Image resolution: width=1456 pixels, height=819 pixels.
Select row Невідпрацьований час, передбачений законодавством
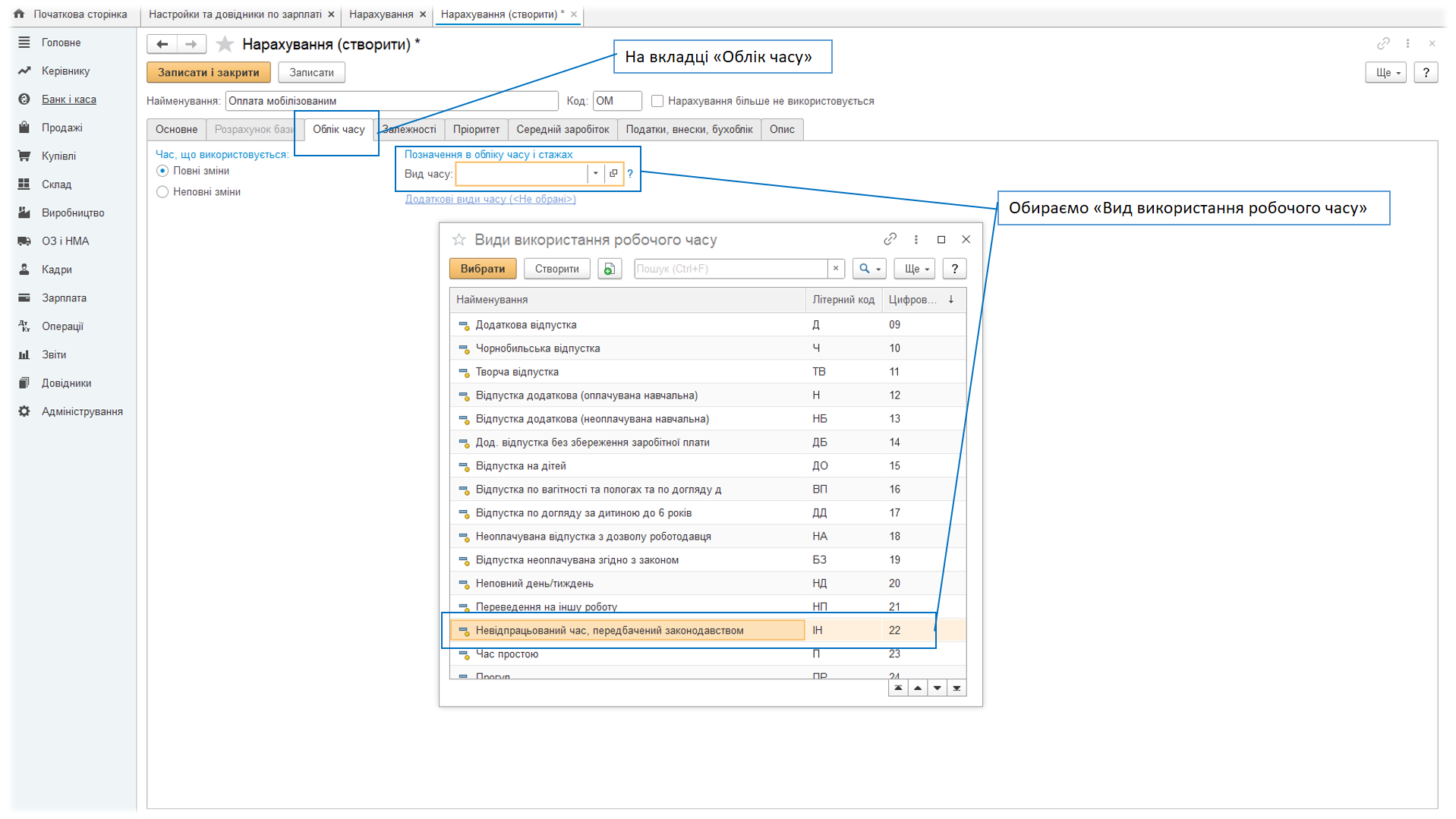click(708, 631)
